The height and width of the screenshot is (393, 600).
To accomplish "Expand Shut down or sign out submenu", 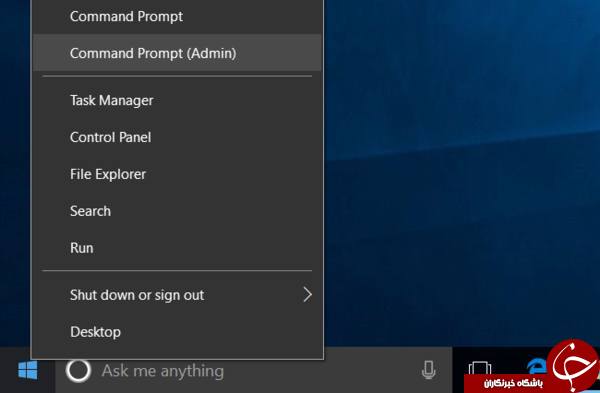I will [177, 295].
